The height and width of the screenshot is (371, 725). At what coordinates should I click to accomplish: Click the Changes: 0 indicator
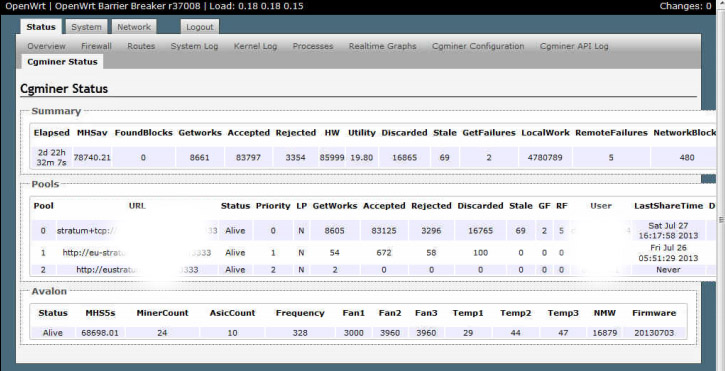point(685,6)
